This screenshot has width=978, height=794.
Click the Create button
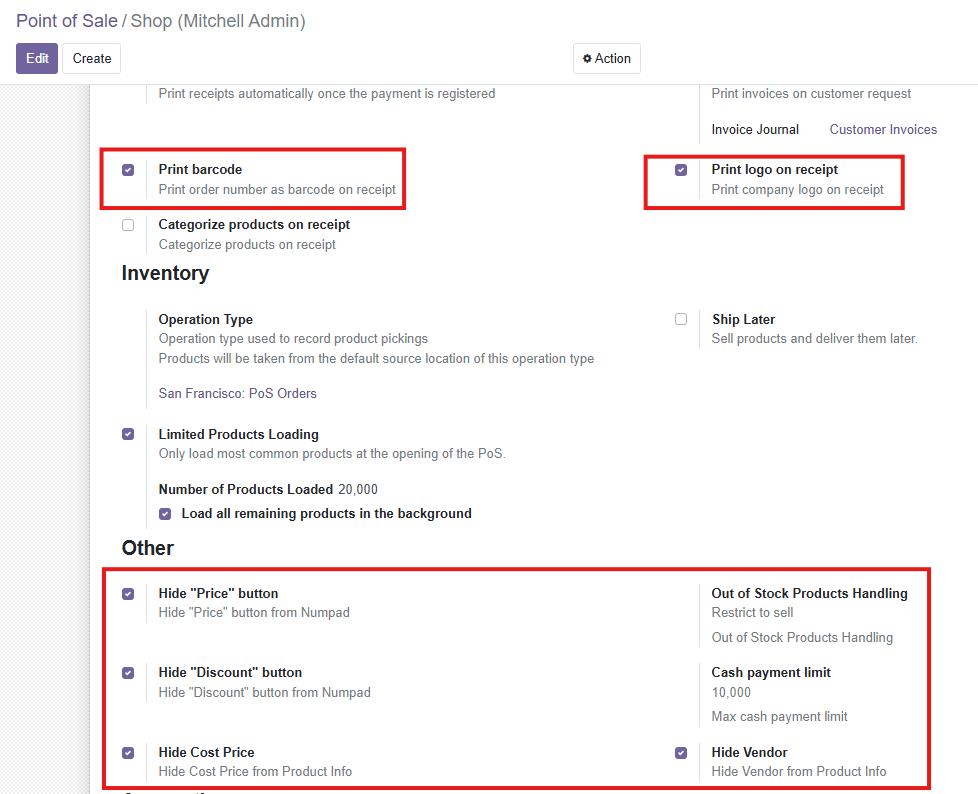(x=91, y=58)
